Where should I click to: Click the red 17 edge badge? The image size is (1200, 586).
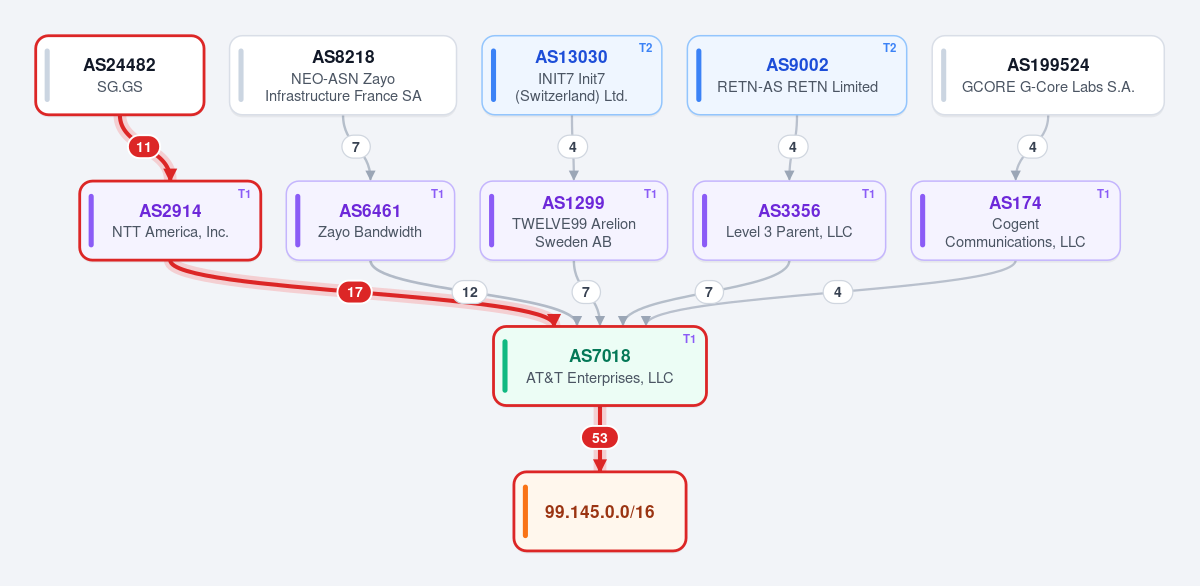point(354,292)
